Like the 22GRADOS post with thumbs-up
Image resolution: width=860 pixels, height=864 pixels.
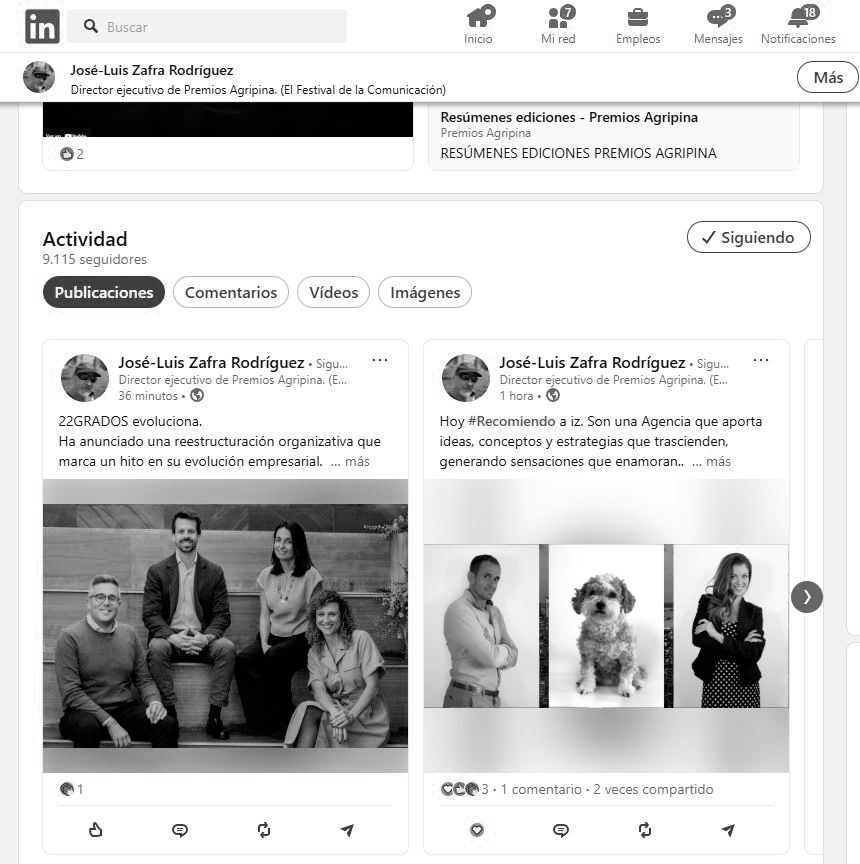96,830
